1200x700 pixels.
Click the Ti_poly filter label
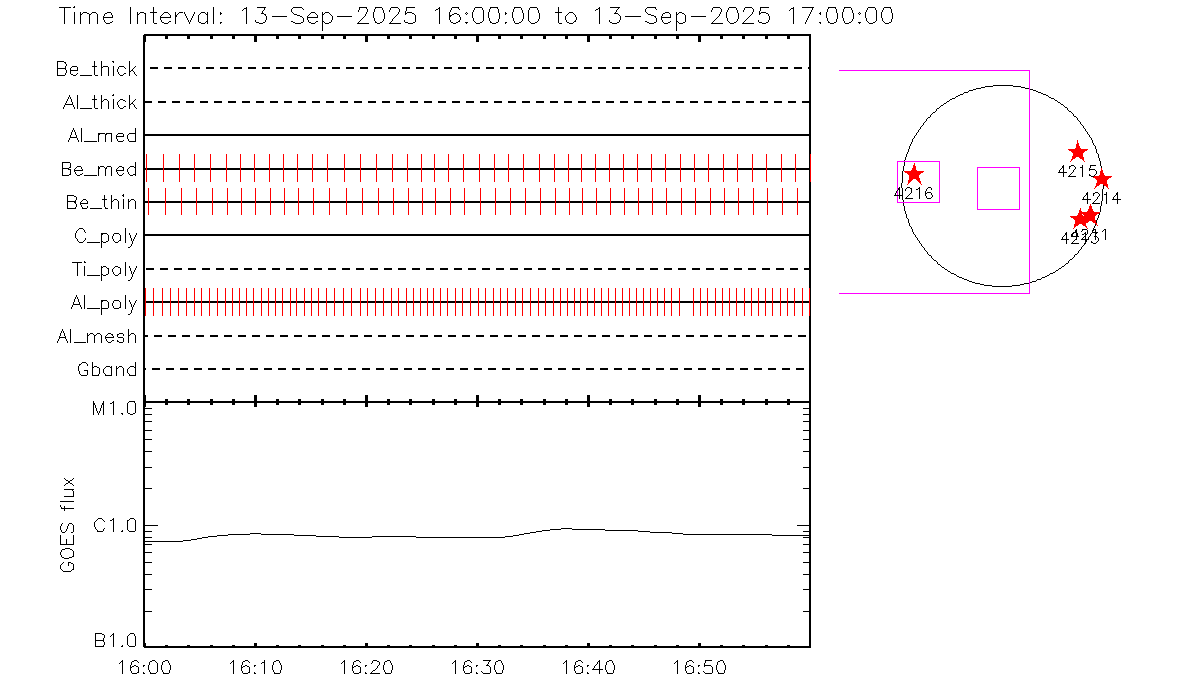104,269
